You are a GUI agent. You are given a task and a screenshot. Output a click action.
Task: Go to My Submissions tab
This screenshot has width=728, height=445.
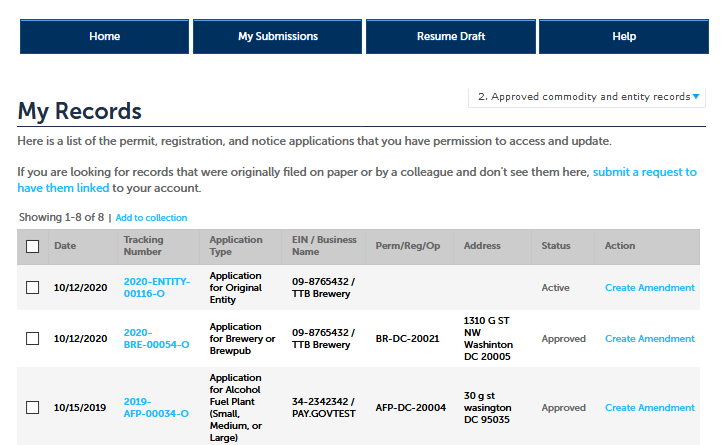point(277,37)
